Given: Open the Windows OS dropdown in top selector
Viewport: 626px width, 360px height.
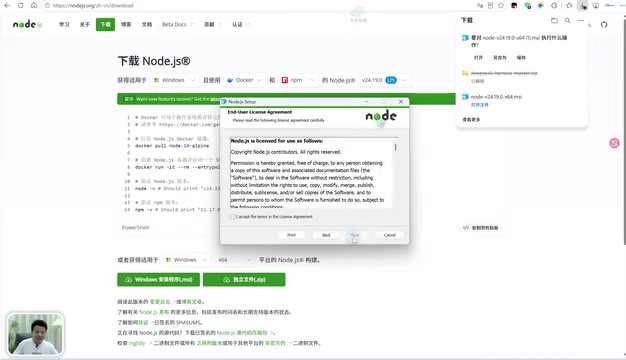Looking at the screenshot, I should point(174,80).
